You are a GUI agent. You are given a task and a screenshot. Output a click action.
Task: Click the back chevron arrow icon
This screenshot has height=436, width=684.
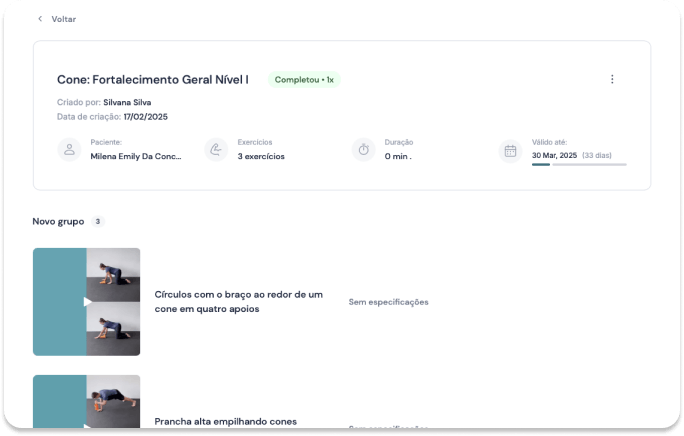tap(40, 19)
